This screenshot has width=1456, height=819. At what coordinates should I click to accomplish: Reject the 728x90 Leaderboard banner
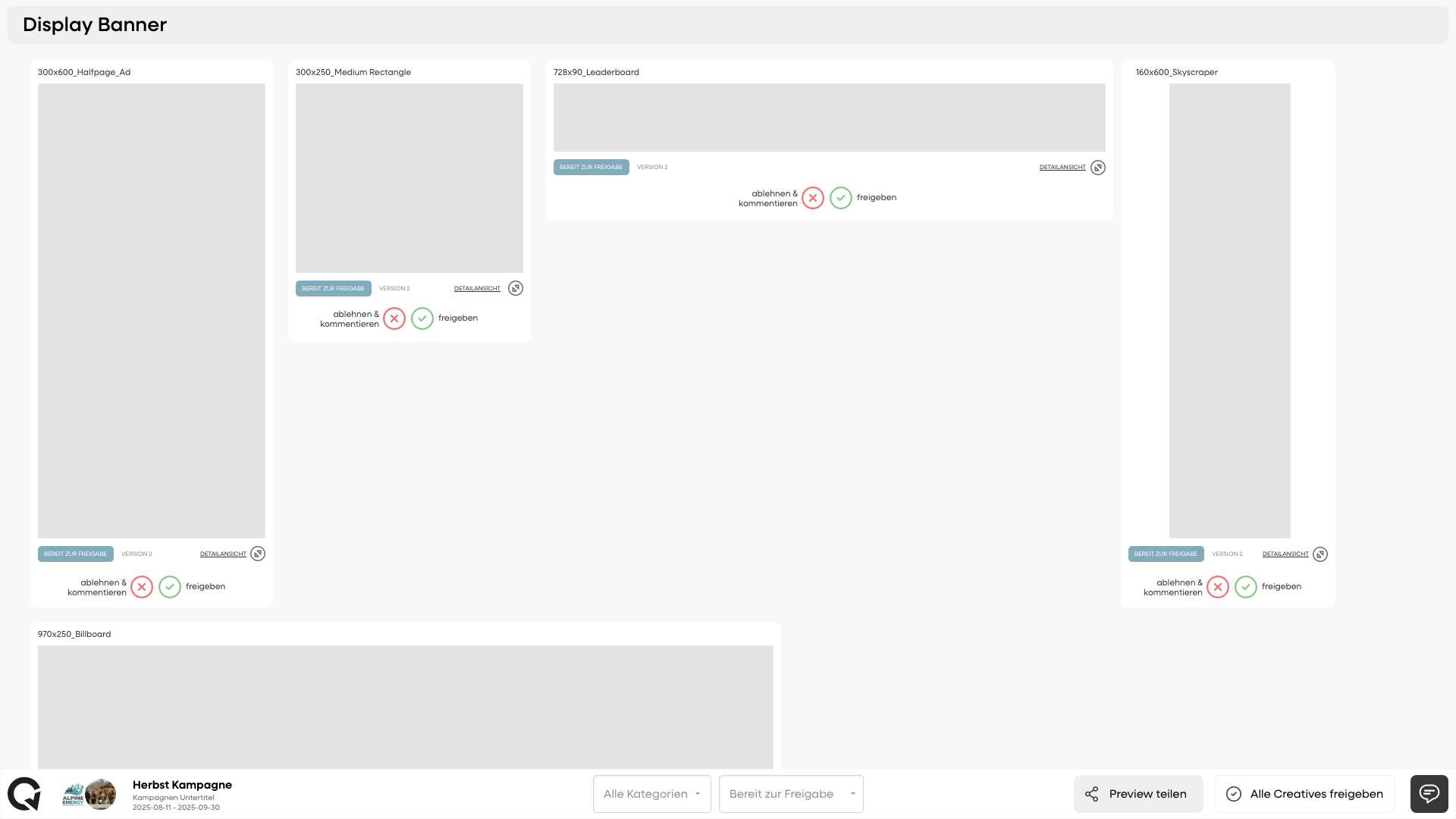point(813,198)
